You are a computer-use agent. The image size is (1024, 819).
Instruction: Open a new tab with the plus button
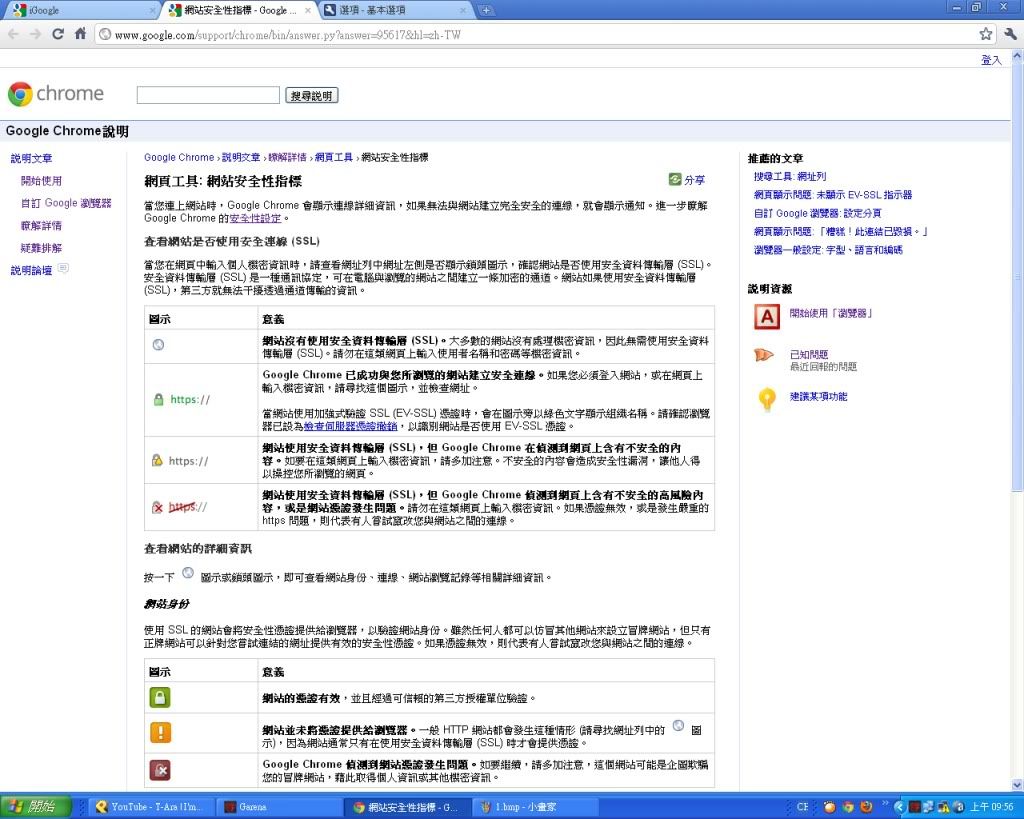pos(486,10)
